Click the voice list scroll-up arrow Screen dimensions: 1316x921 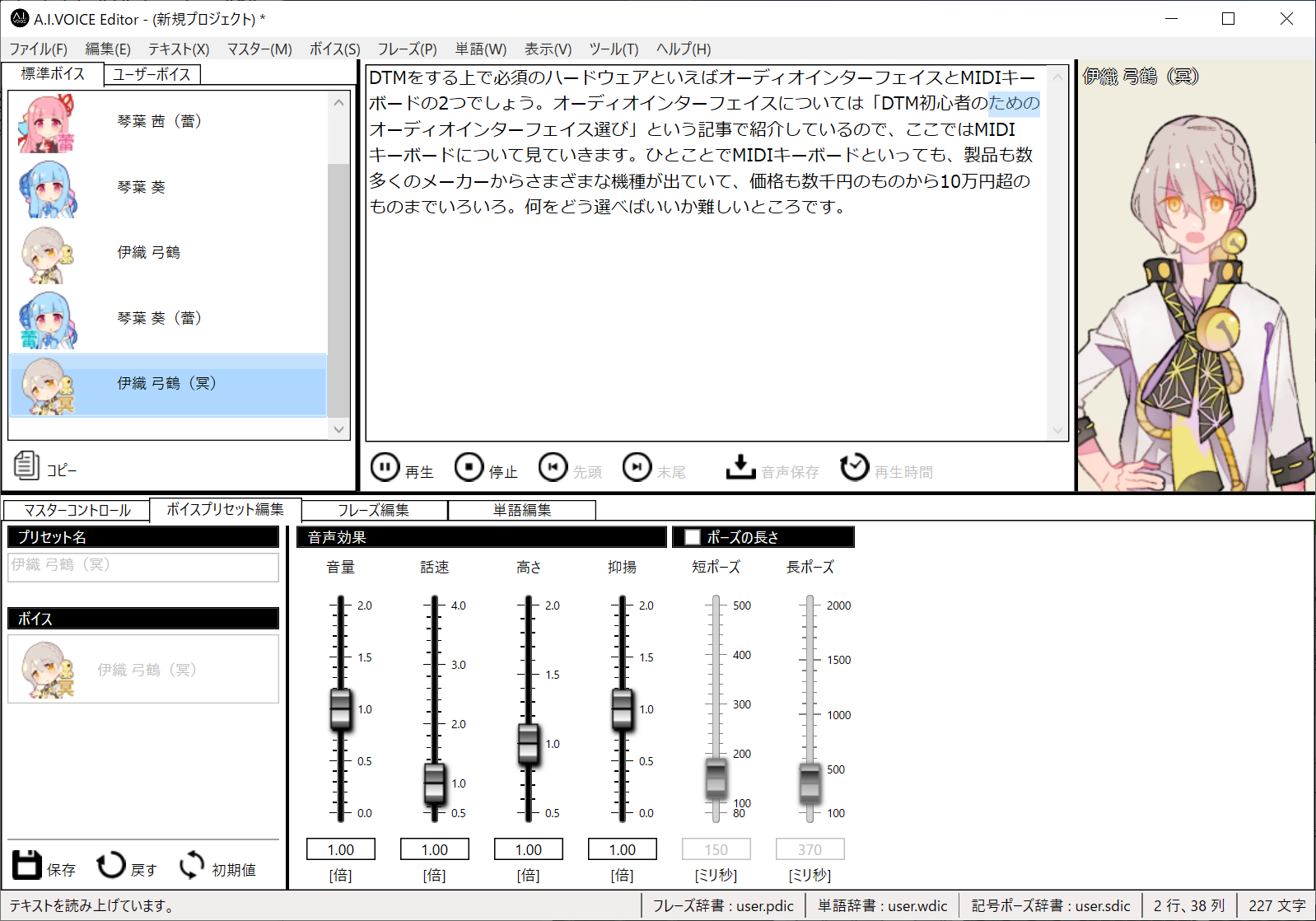338,103
